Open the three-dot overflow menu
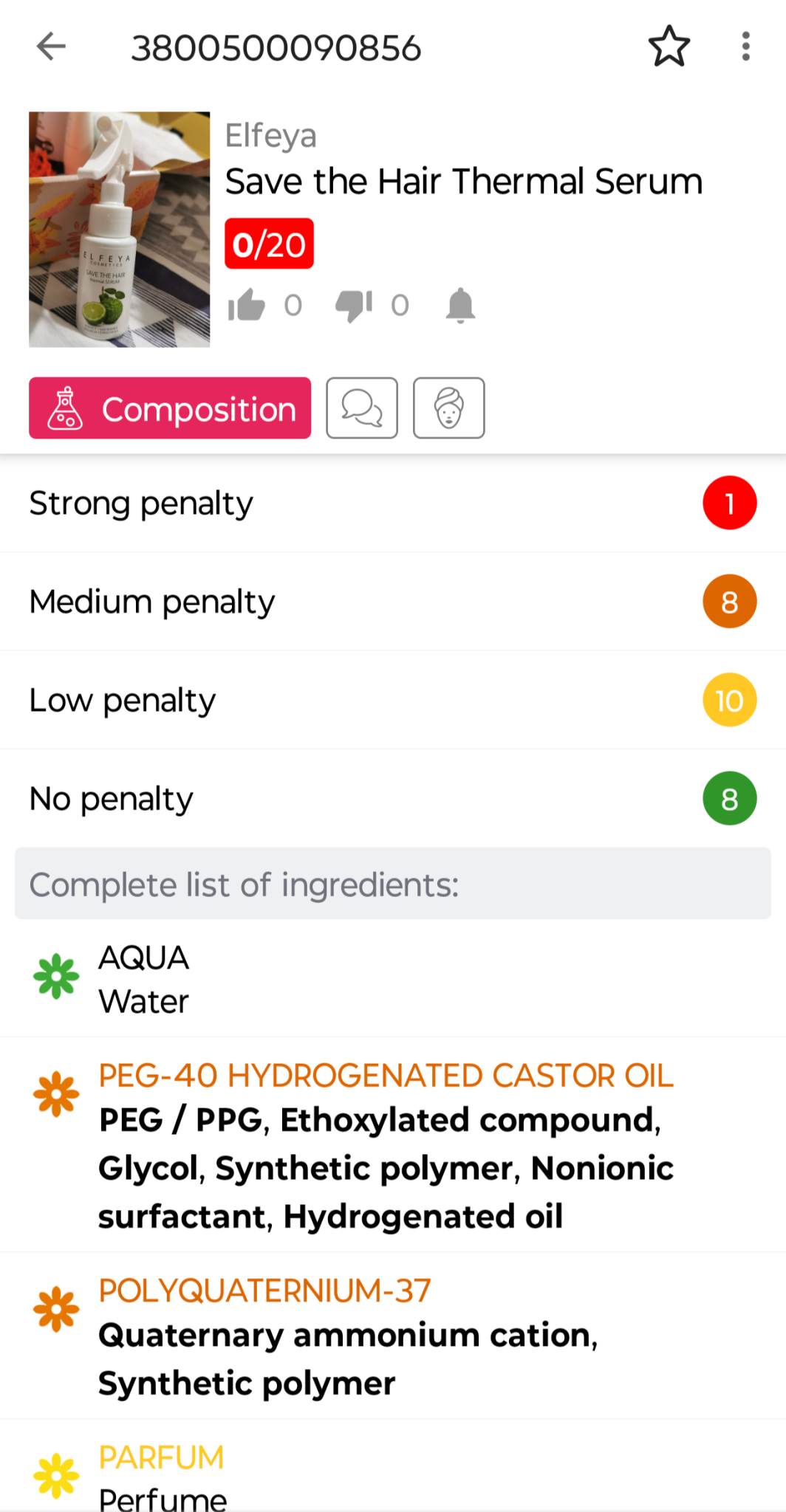The width and height of the screenshot is (786, 1512). click(745, 47)
